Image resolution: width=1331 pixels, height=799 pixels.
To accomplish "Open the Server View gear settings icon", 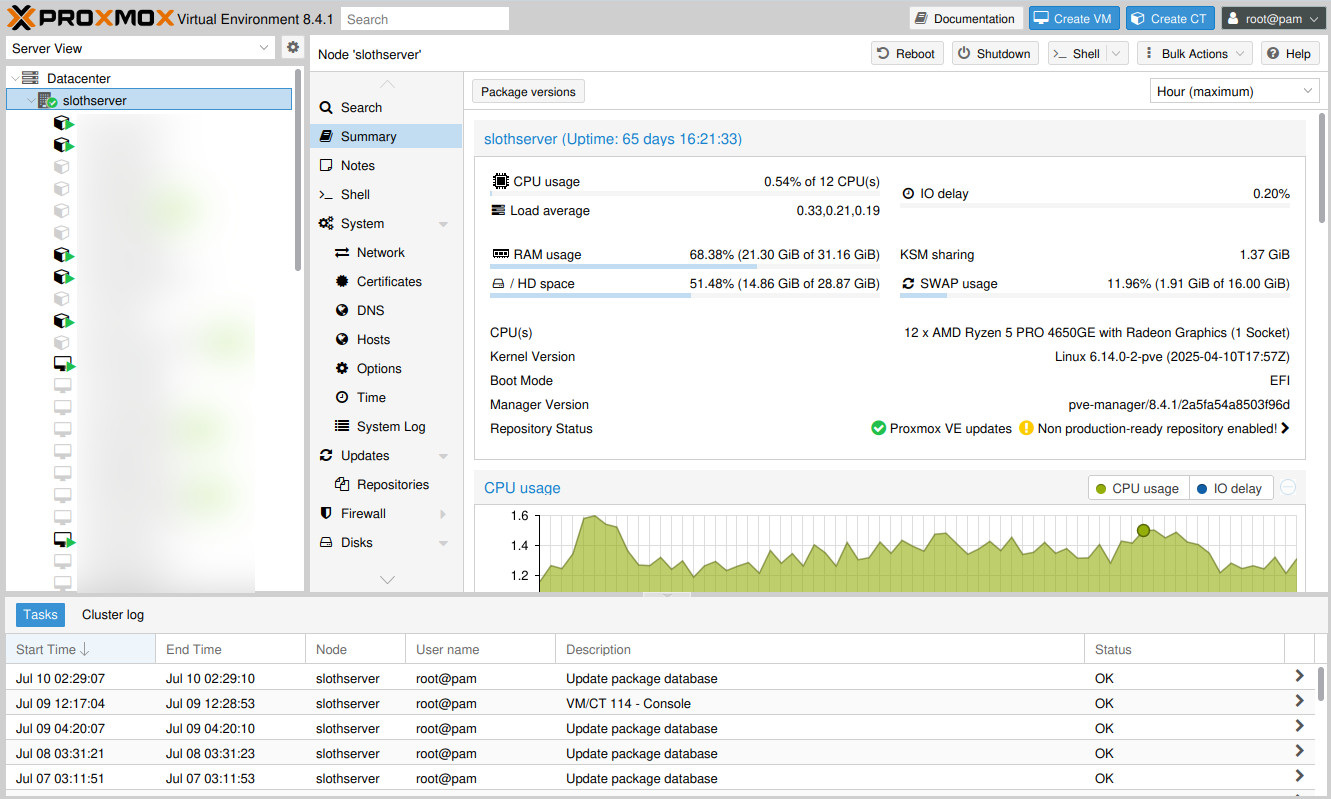I will pos(292,47).
